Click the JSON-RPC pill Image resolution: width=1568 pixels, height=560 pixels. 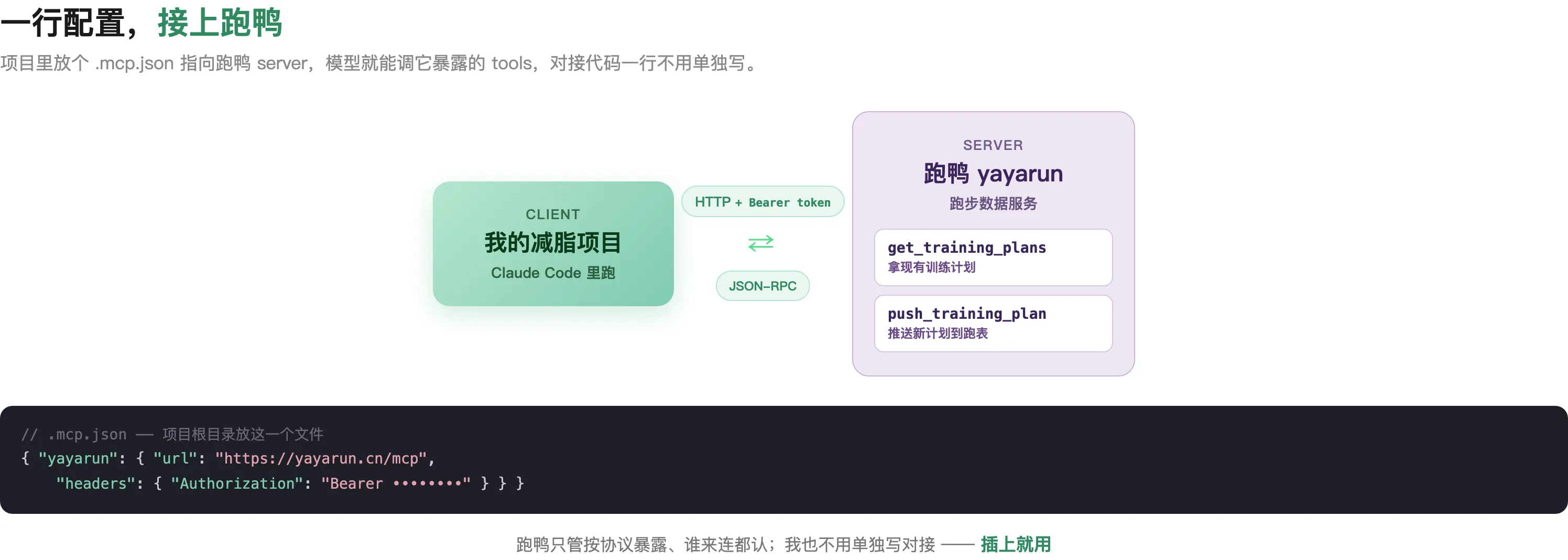point(763,285)
